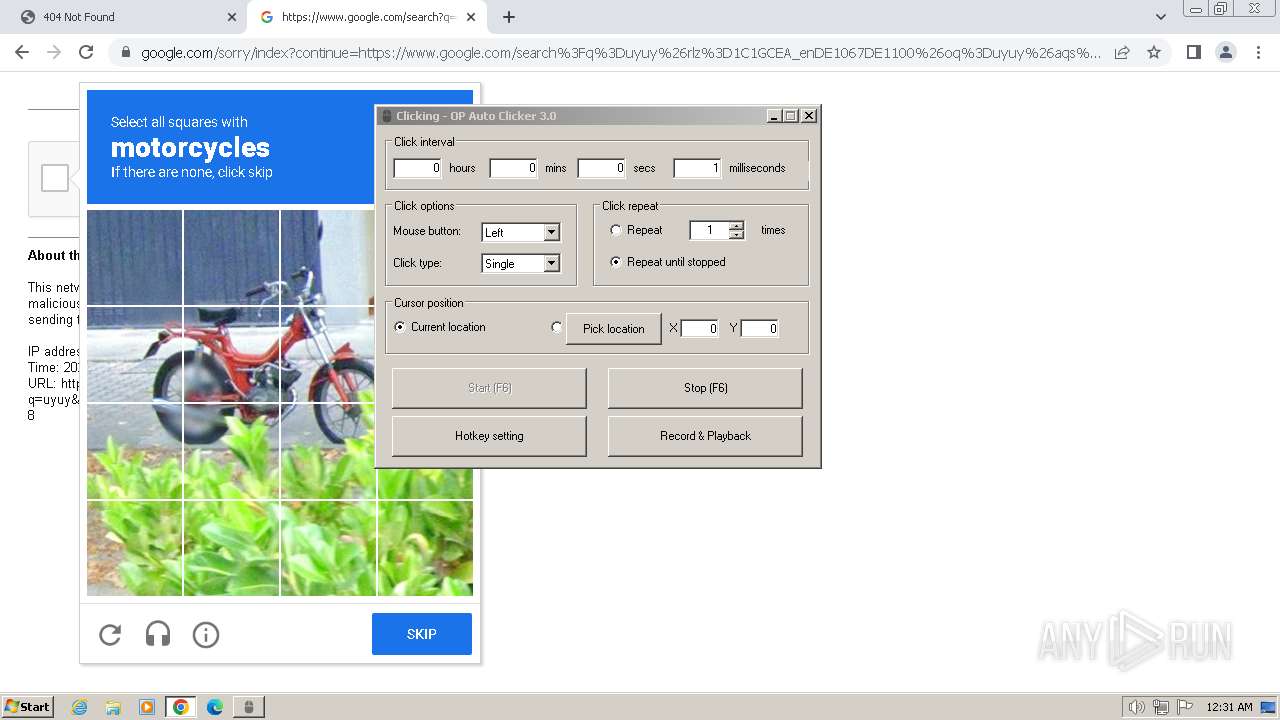Click the Start (F6) button
This screenshot has width=1280, height=720.
coord(489,388)
